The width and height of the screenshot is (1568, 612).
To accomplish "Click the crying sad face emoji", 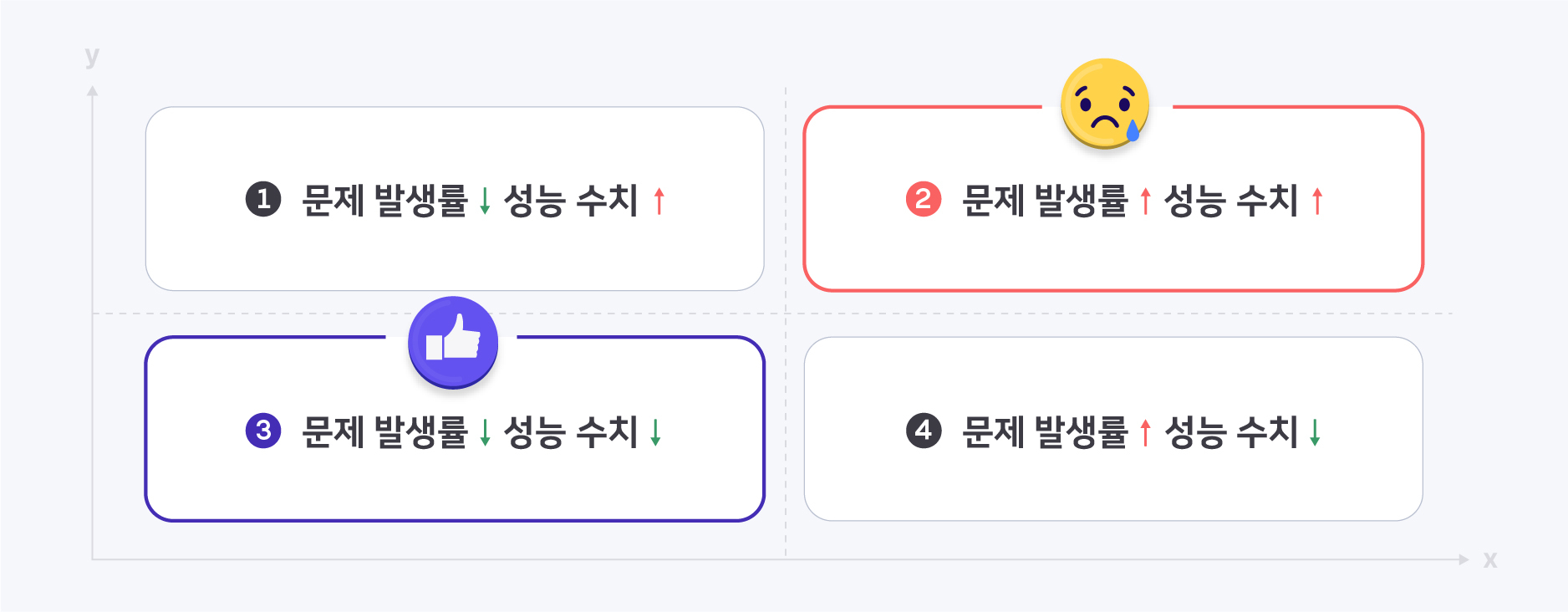I will 1104,104.
